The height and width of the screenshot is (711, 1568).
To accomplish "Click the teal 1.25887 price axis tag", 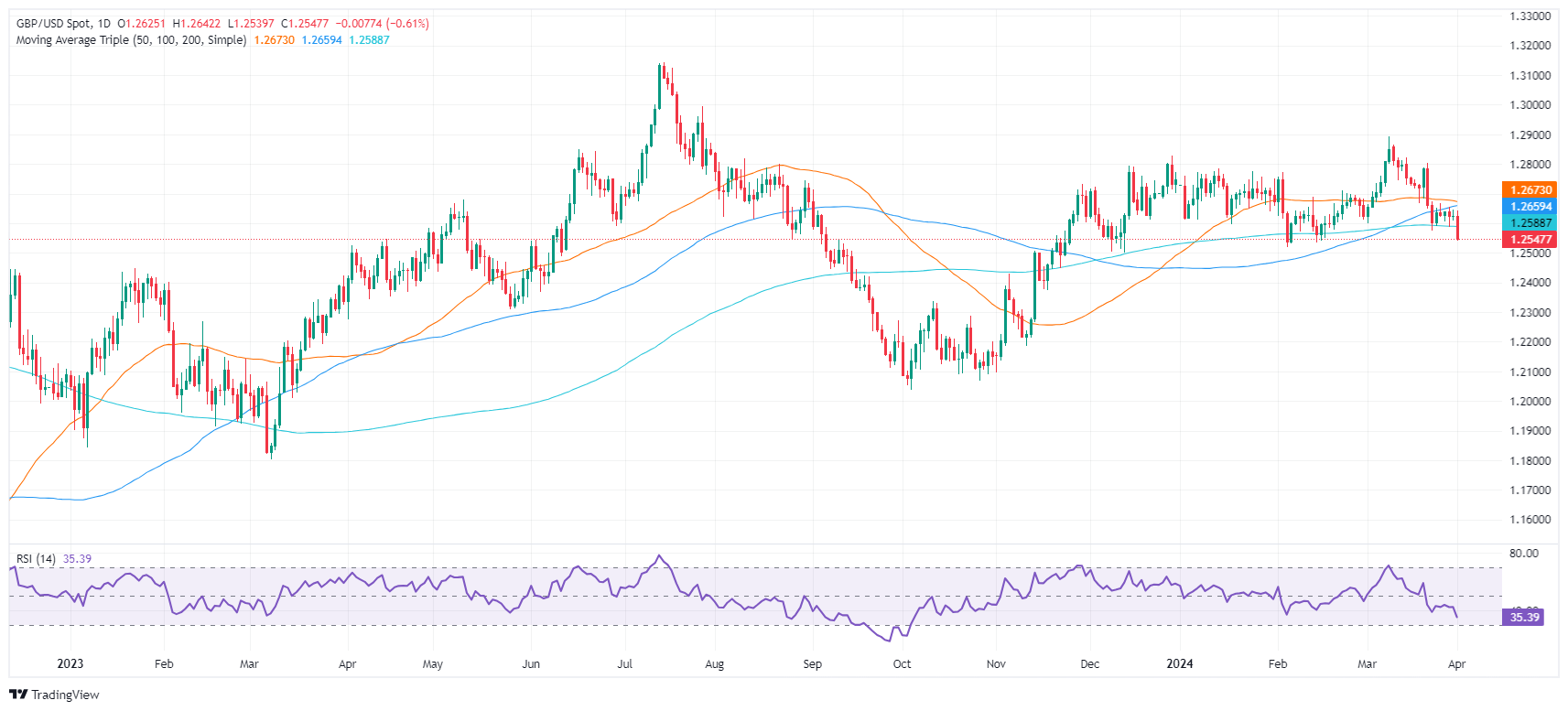I will click(1530, 223).
